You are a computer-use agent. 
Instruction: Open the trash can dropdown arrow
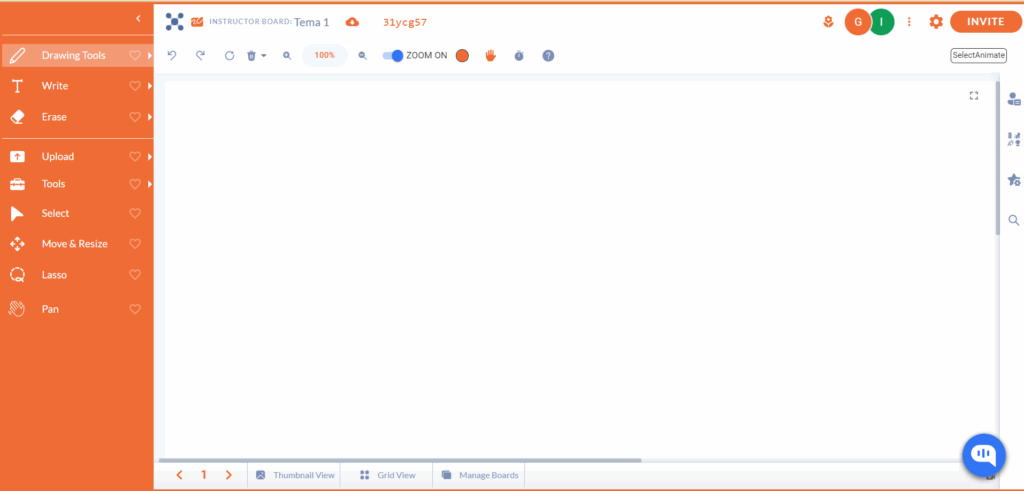tap(264, 56)
